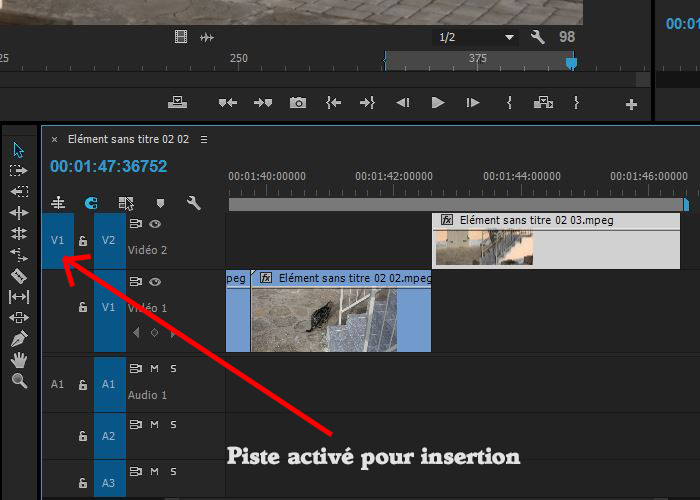
Task: Select the Ripple Edit tool
Action: point(18,191)
